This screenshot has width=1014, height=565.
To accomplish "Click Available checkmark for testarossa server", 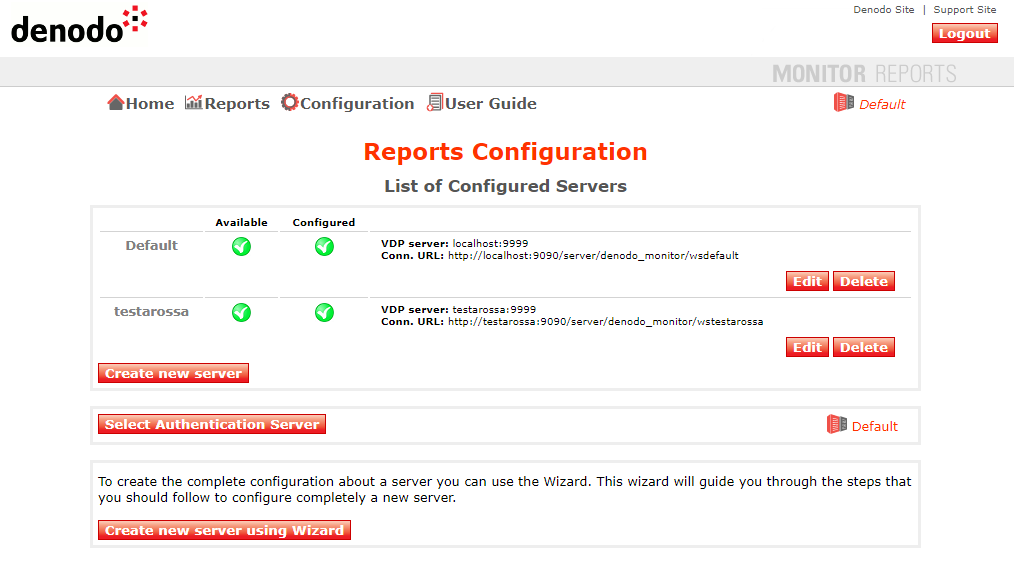I will tap(241, 312).
